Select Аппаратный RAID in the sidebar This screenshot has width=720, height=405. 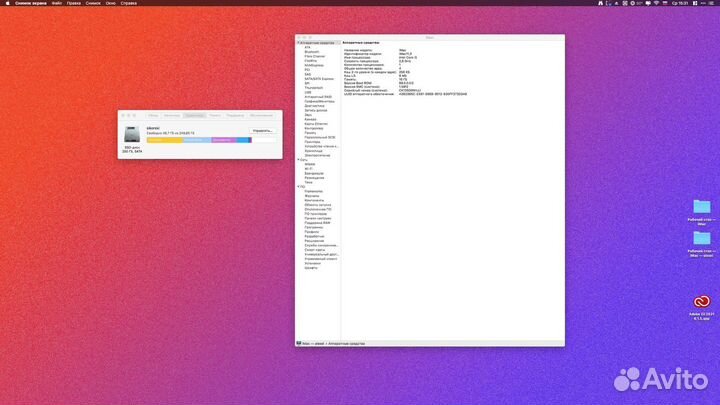(x=318, y=97)
